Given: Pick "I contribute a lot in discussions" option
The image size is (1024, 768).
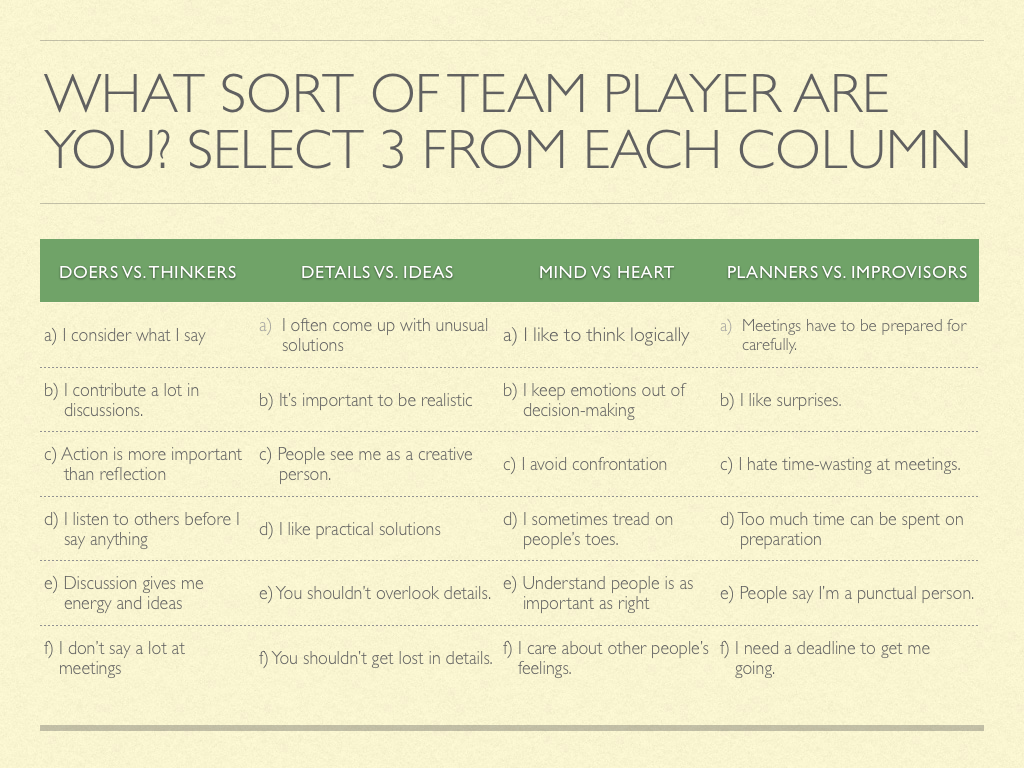Looking at the screenshot, I should (x=122, y=400).
